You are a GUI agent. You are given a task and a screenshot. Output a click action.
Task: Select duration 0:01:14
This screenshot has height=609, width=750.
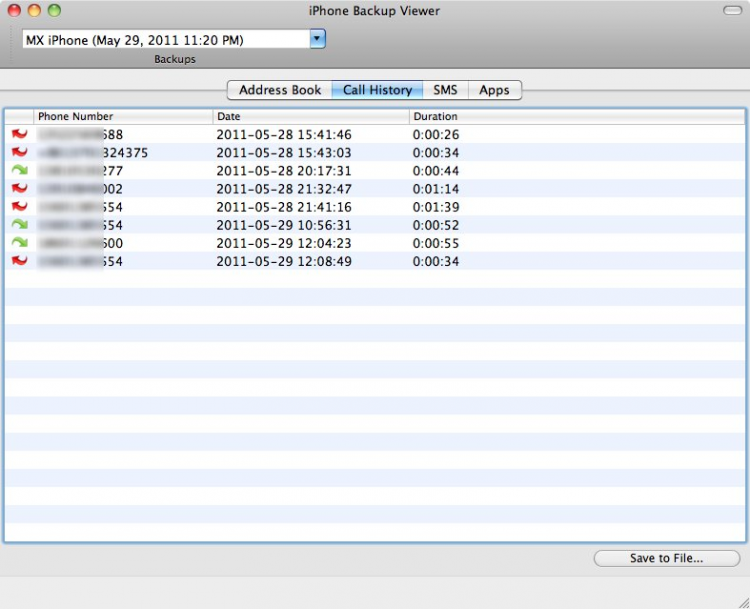pyautogui.click(x=436, y=189)
